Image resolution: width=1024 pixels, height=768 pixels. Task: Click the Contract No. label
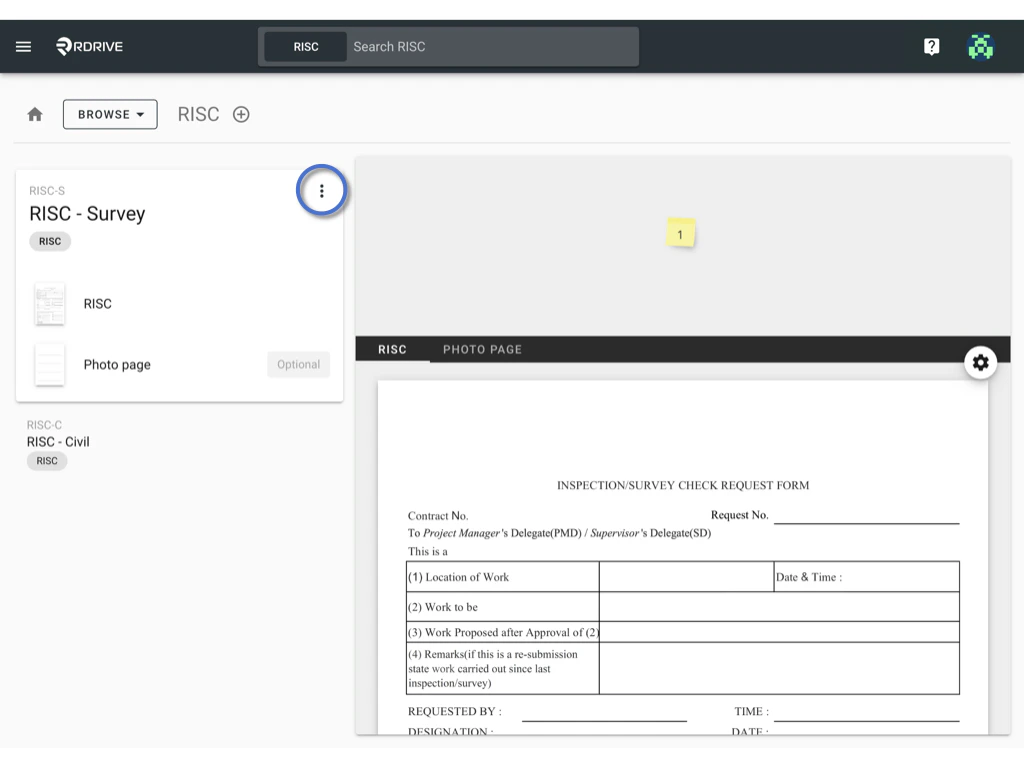click(438, 515)
